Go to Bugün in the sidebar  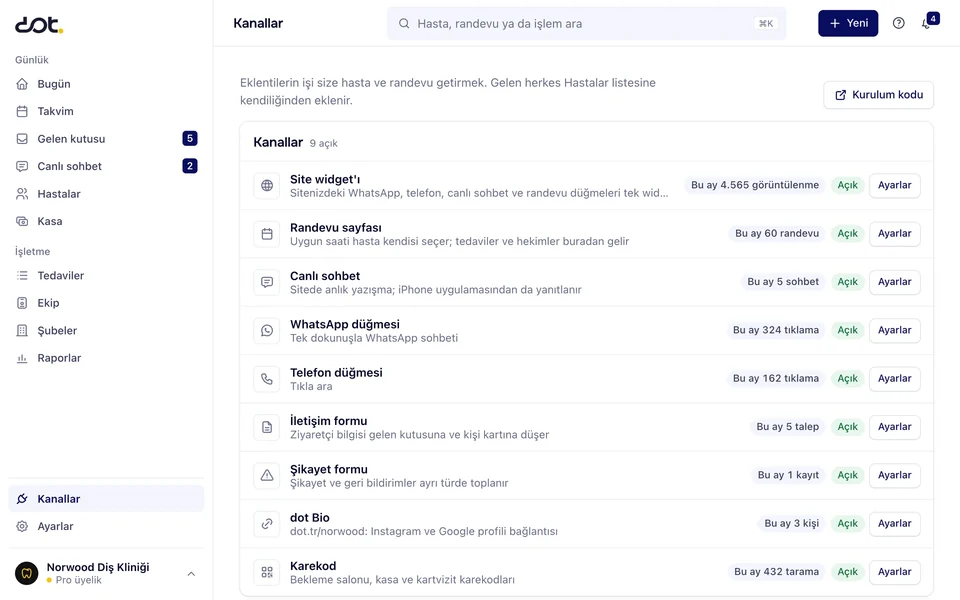[x=106, y=84]
